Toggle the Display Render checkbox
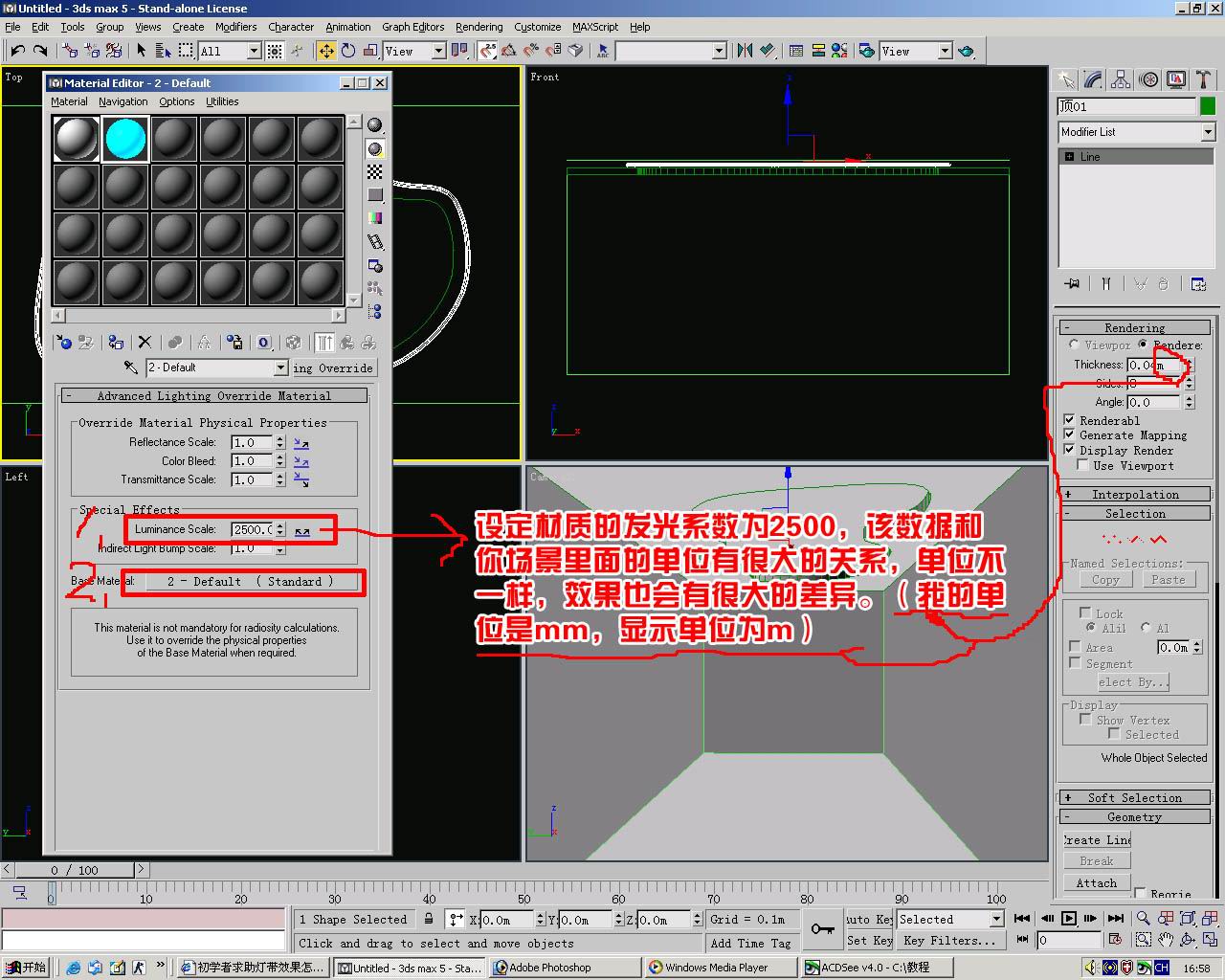Image resolution: width=1225 pixels, height=980 pixels. click(1069, 450)
